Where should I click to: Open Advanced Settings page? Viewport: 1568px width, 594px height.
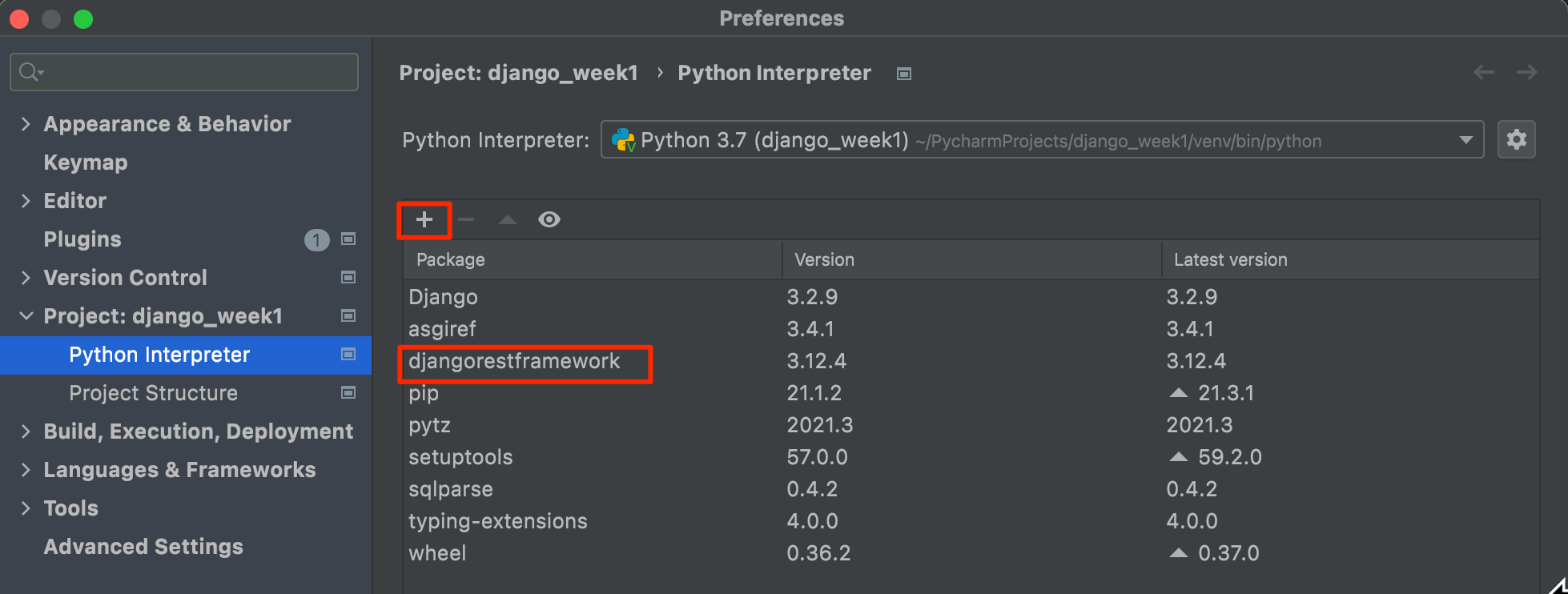point(143,547)
